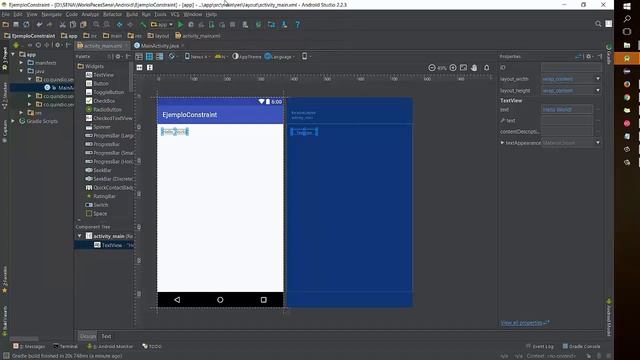Select the CheckBox widget in the Palette
Viewport: 640px width, 360px height.
[x=100, y=101]
